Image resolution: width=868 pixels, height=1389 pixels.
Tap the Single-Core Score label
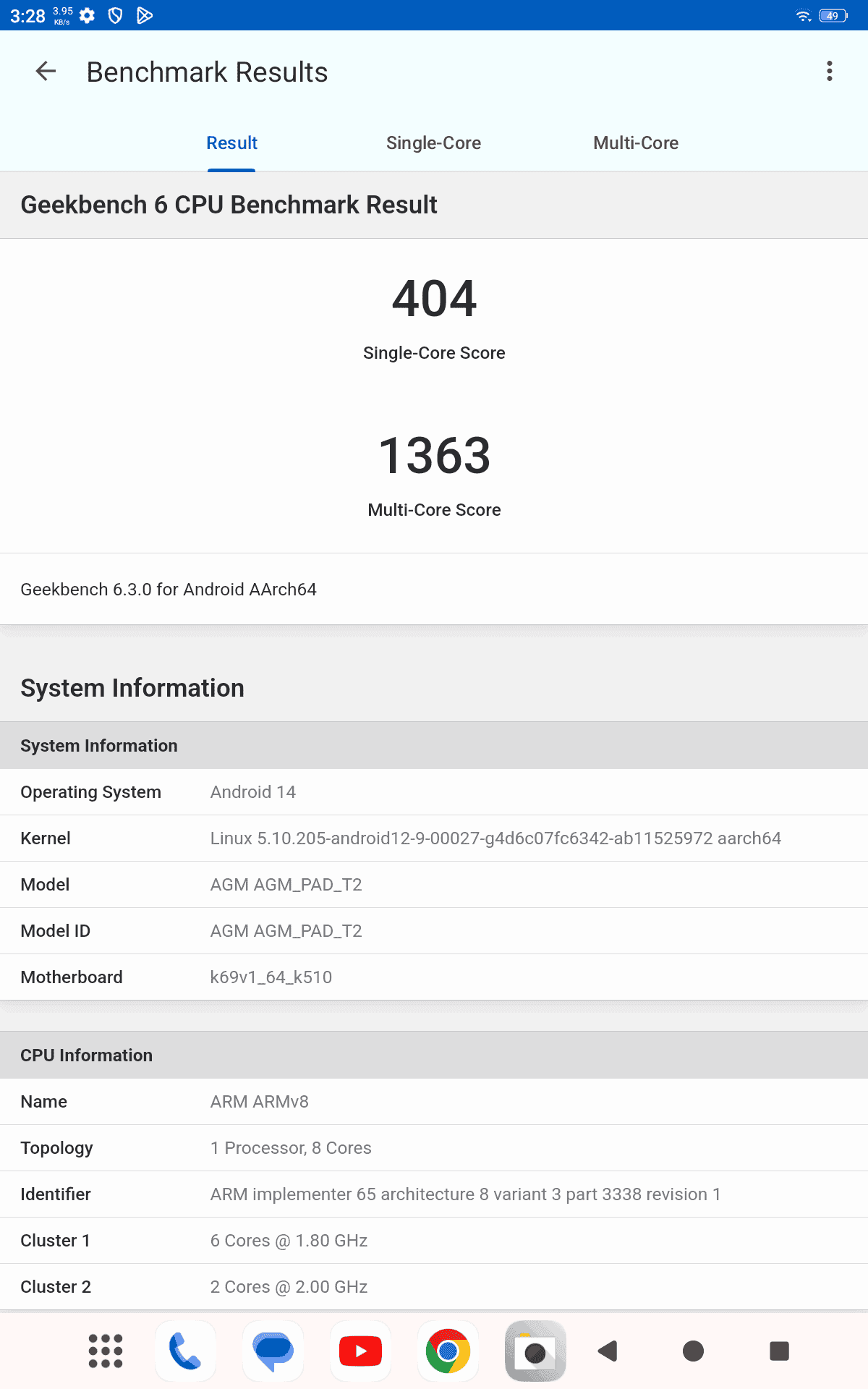(x=434, y=353)
